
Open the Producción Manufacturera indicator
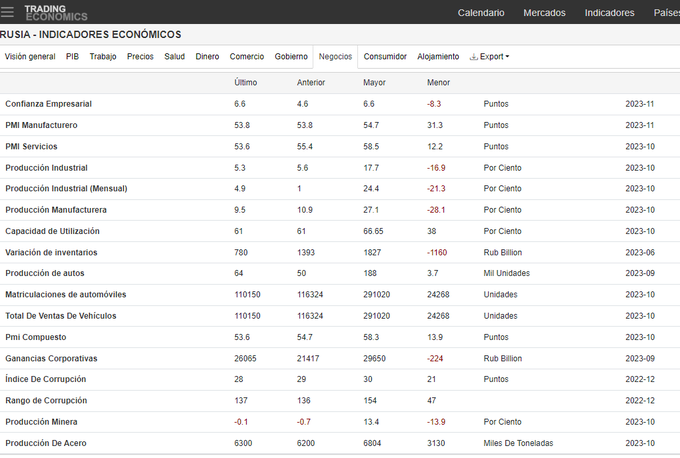pyautogui.click(x=56, y=209)
